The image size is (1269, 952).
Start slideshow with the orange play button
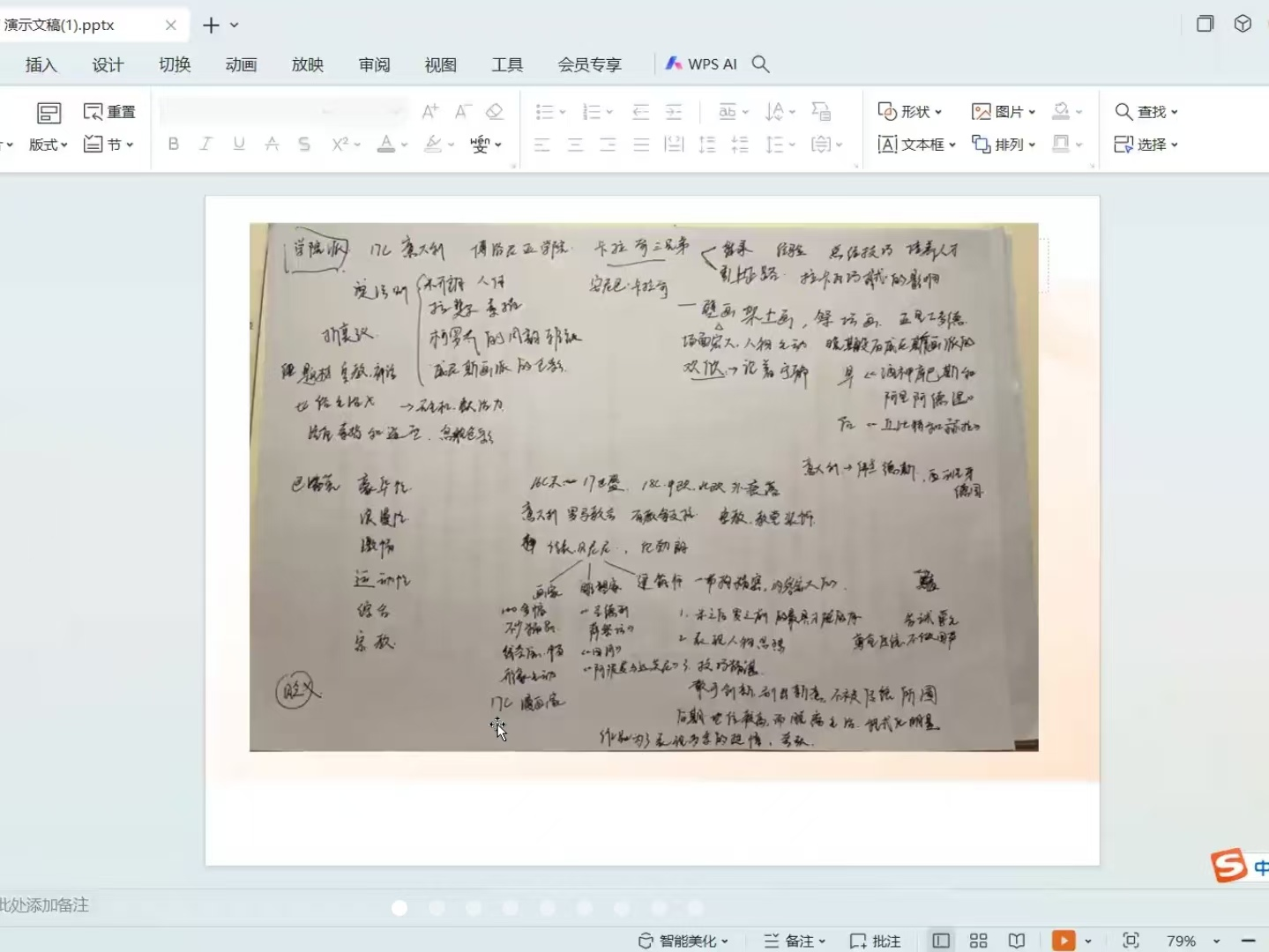(x=1064, y=941)
